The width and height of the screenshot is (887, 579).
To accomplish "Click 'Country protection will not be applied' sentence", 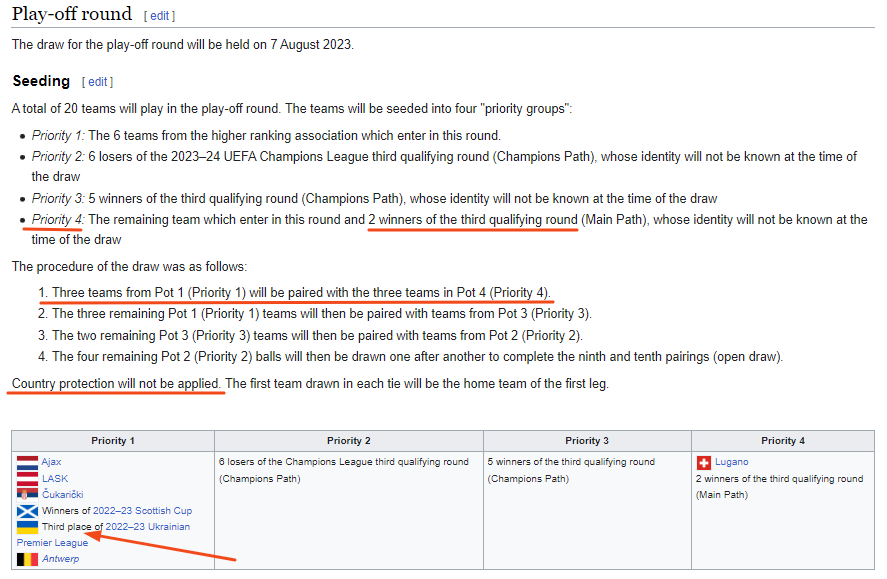I will [x=116, y=383].
